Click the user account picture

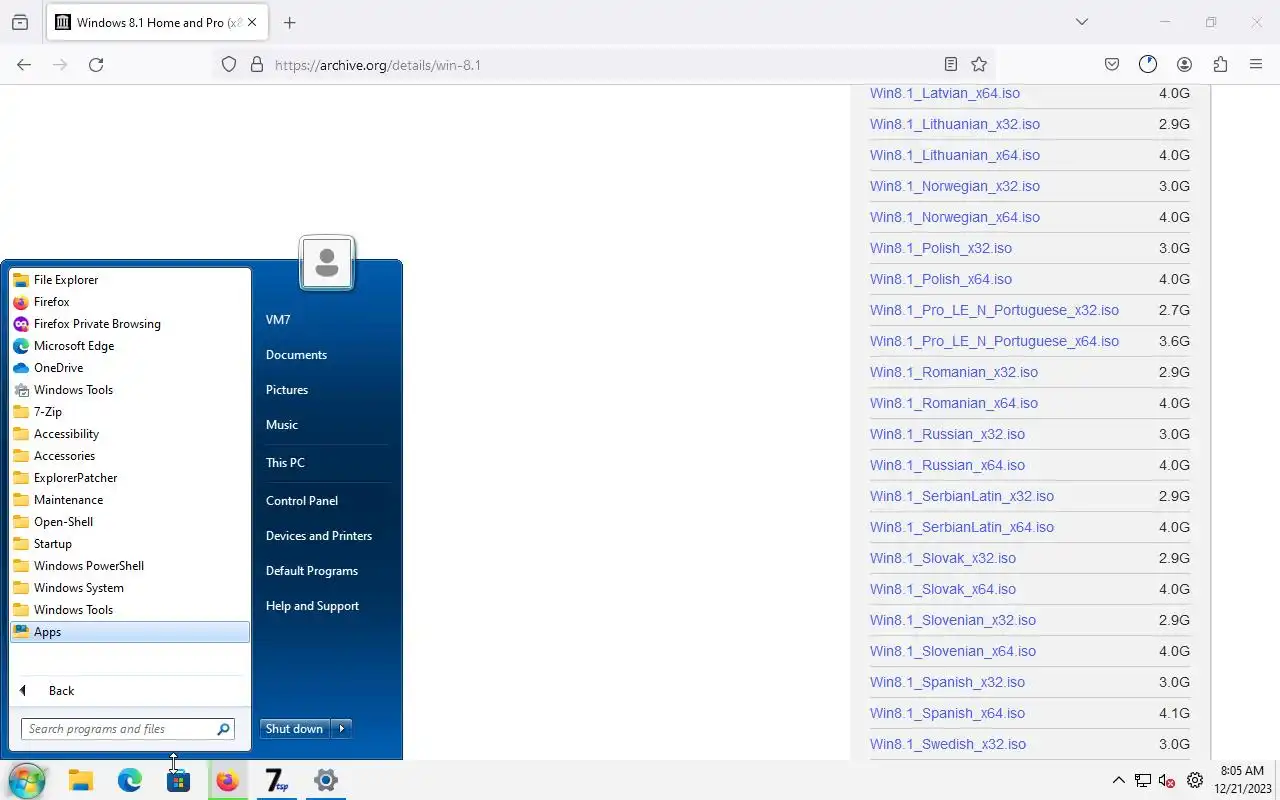pos(326,263)
